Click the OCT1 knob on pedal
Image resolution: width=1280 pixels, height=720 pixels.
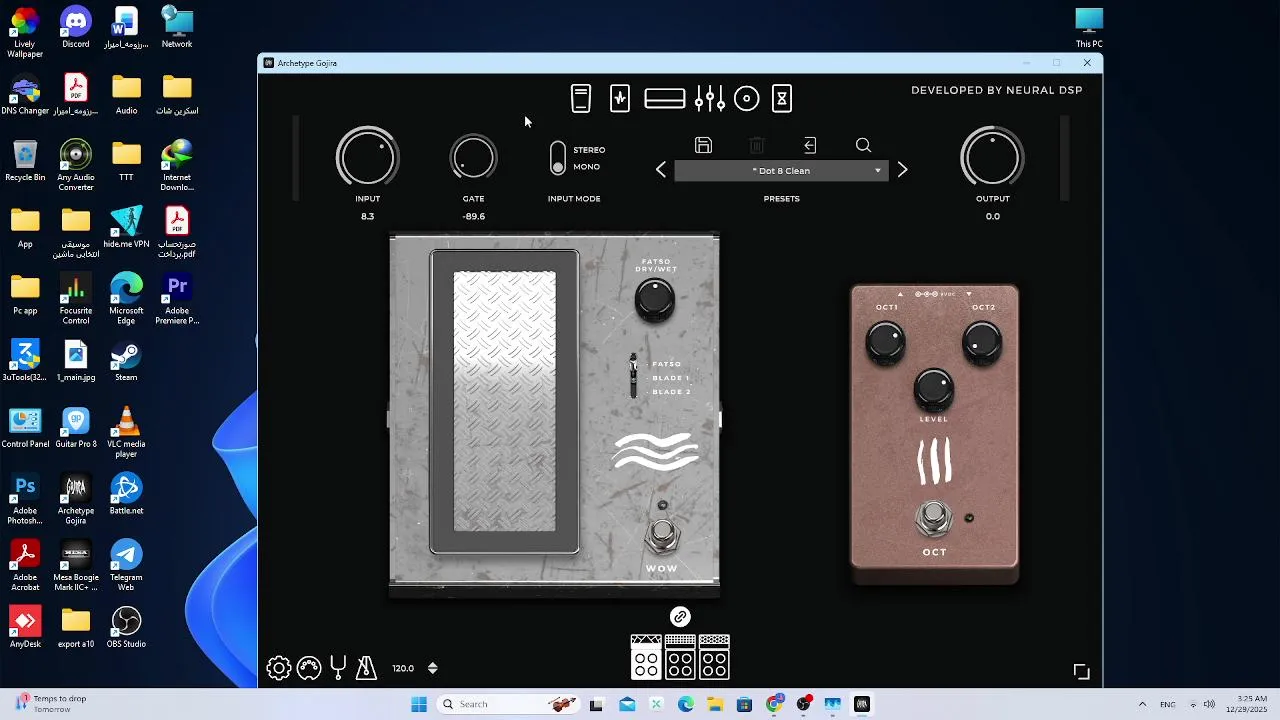(x=886, y=342)
